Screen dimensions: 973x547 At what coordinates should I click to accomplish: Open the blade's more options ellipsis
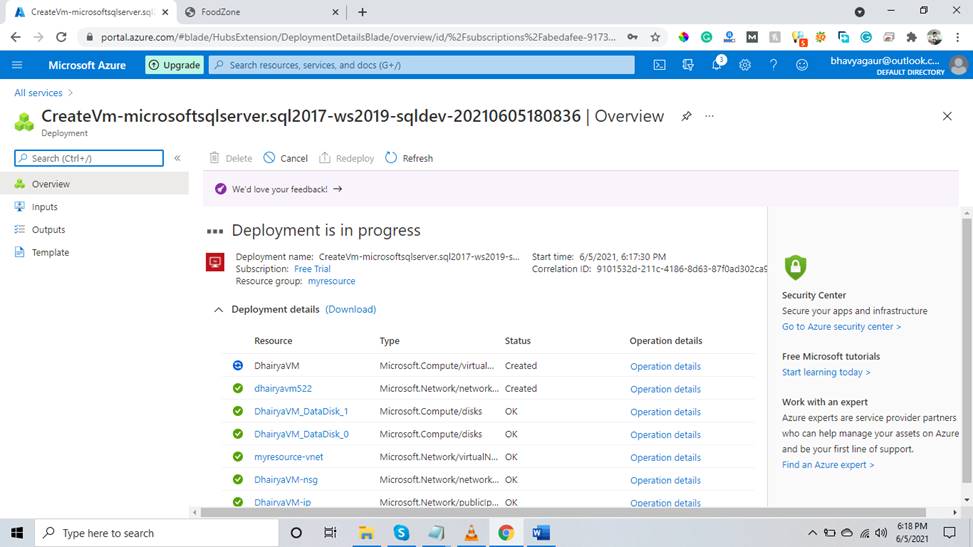click(709, 116)
